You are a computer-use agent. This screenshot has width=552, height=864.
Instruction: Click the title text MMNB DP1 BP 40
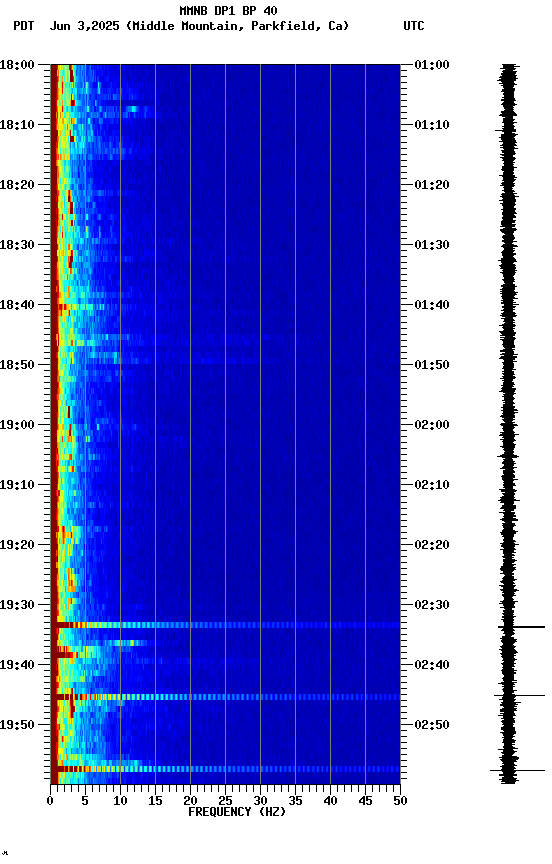click(228, 10)
